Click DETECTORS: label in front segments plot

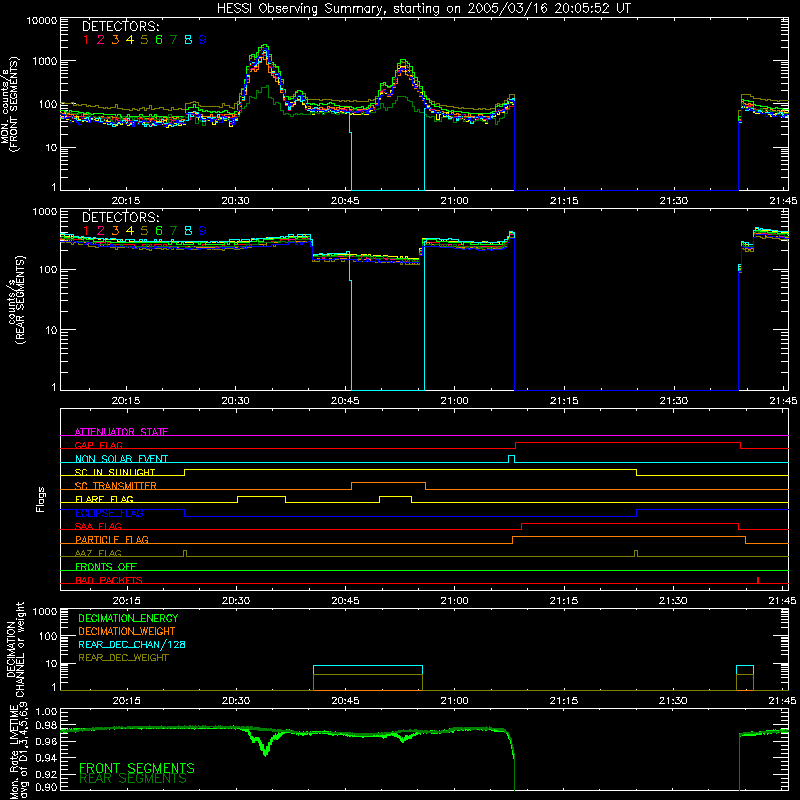click(121, 26)
